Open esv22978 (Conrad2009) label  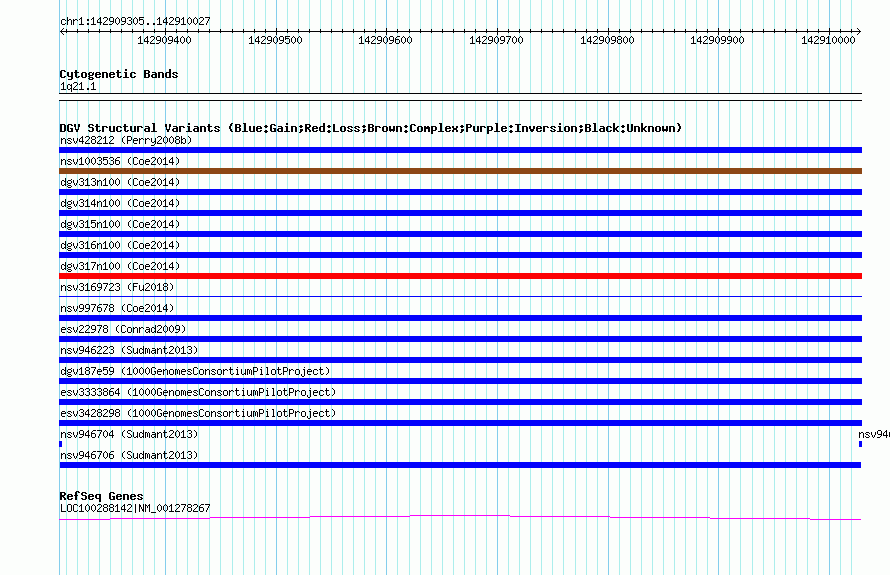click(123, 329)
